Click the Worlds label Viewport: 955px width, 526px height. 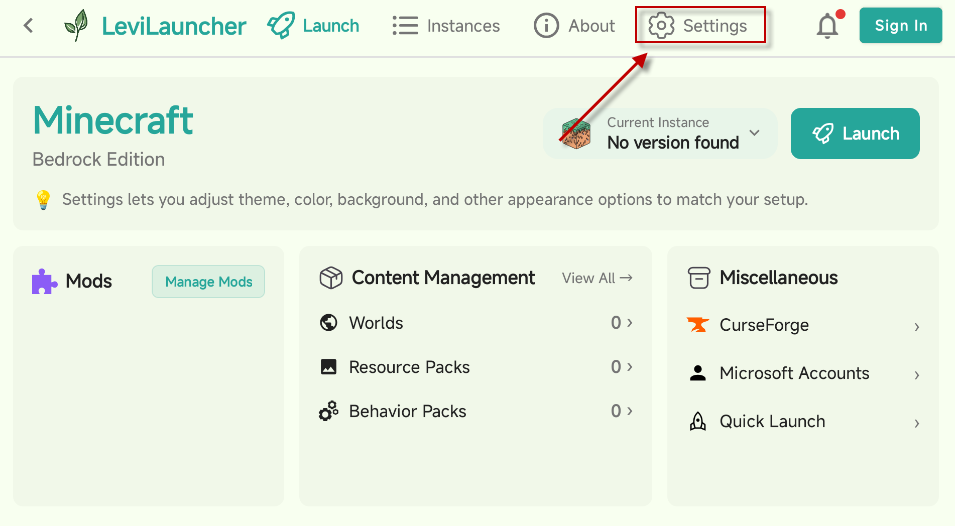click(376, 323)
